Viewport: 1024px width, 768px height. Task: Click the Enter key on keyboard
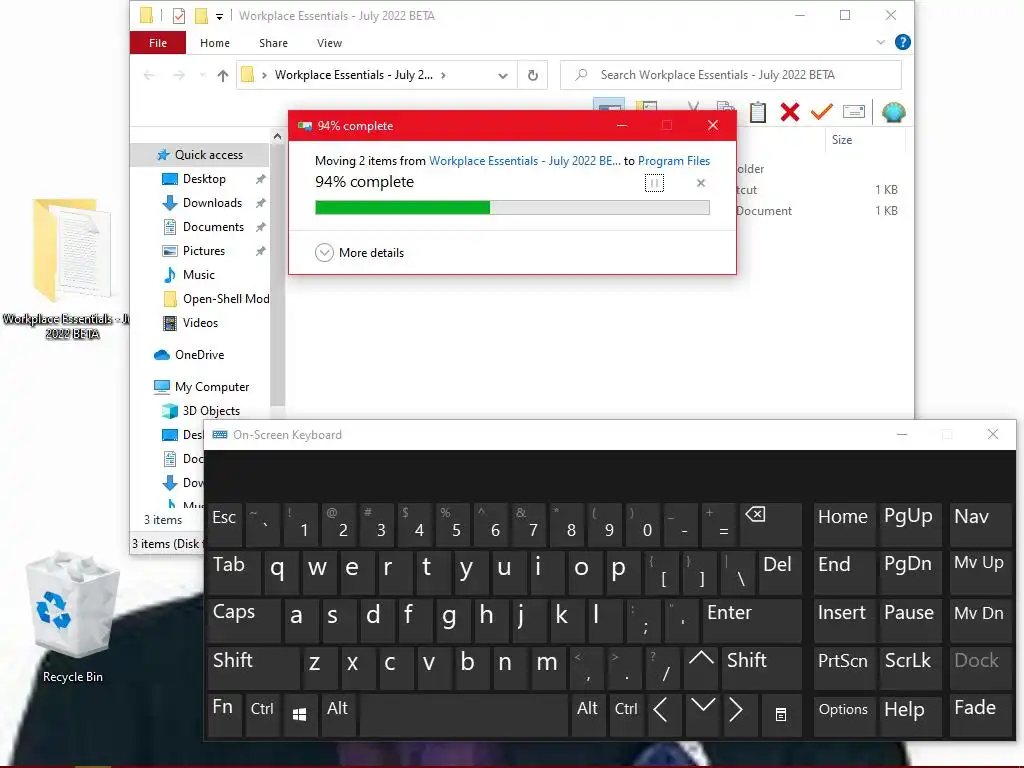[x=752, y=620]
